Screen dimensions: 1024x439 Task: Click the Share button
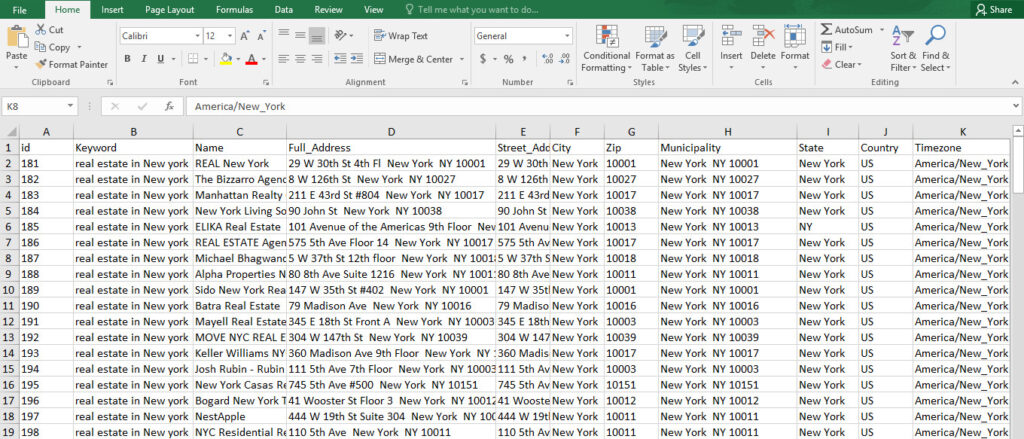tap(993, 9)
